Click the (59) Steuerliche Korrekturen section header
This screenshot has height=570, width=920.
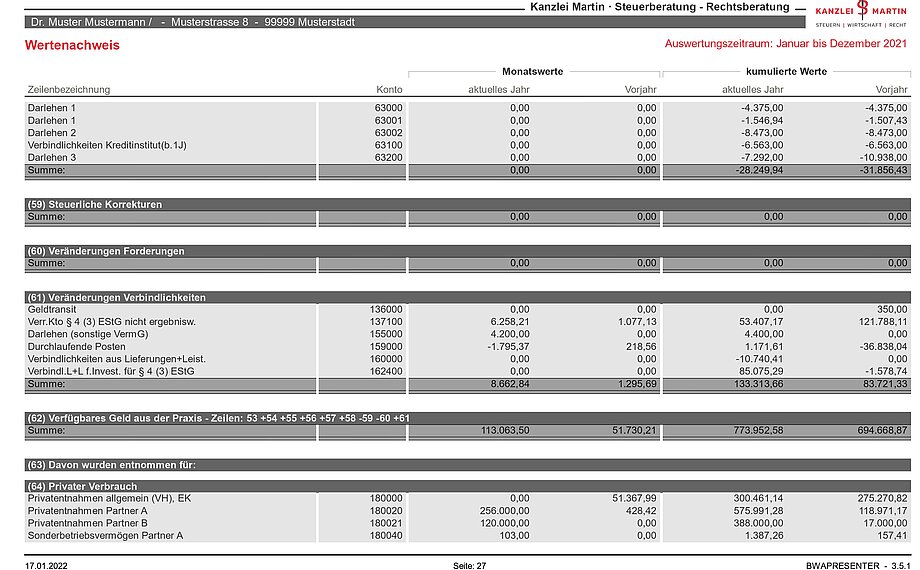coord(95,204)
